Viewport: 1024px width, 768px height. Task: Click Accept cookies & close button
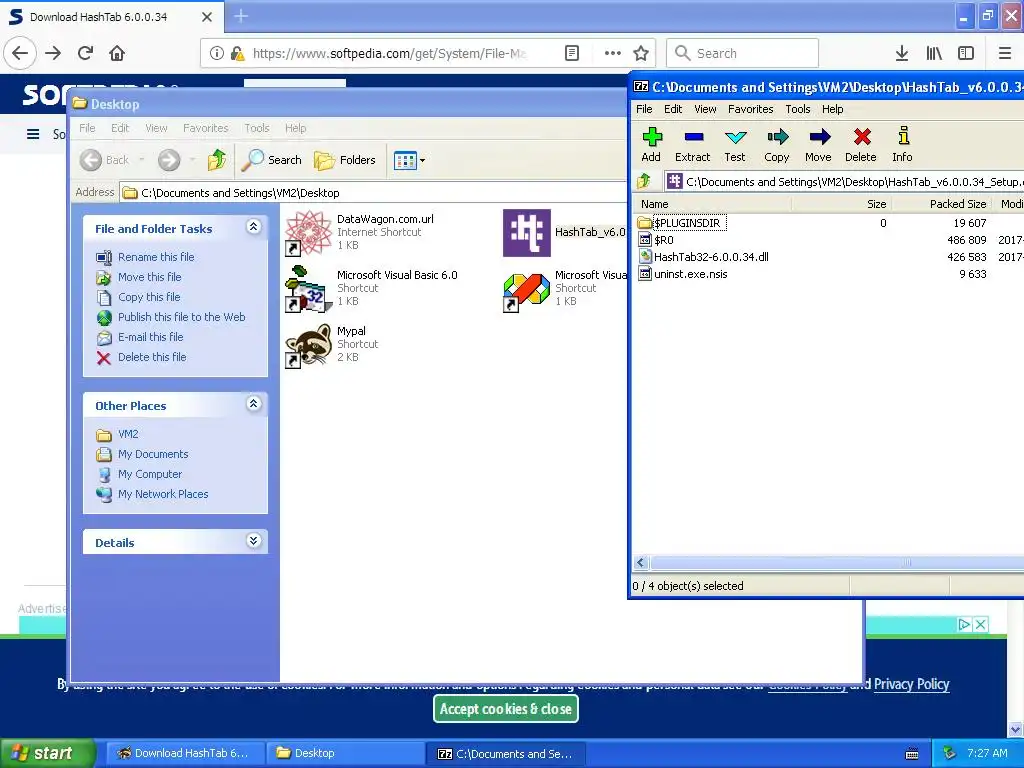[505, 709]
